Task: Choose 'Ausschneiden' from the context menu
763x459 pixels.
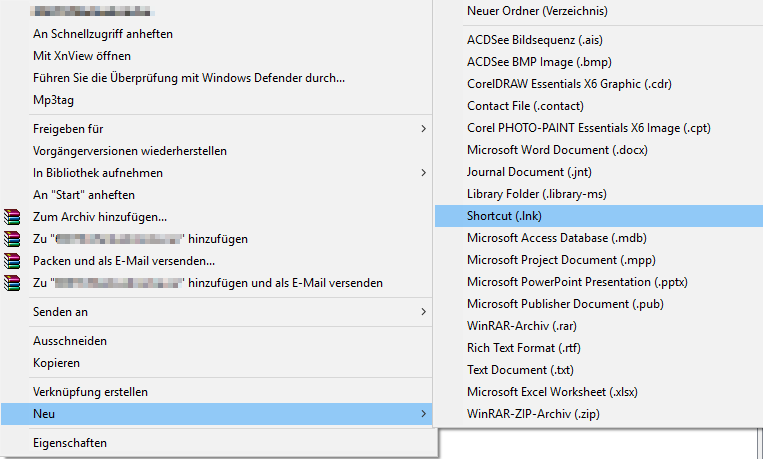Action: [x=70, y=341]
